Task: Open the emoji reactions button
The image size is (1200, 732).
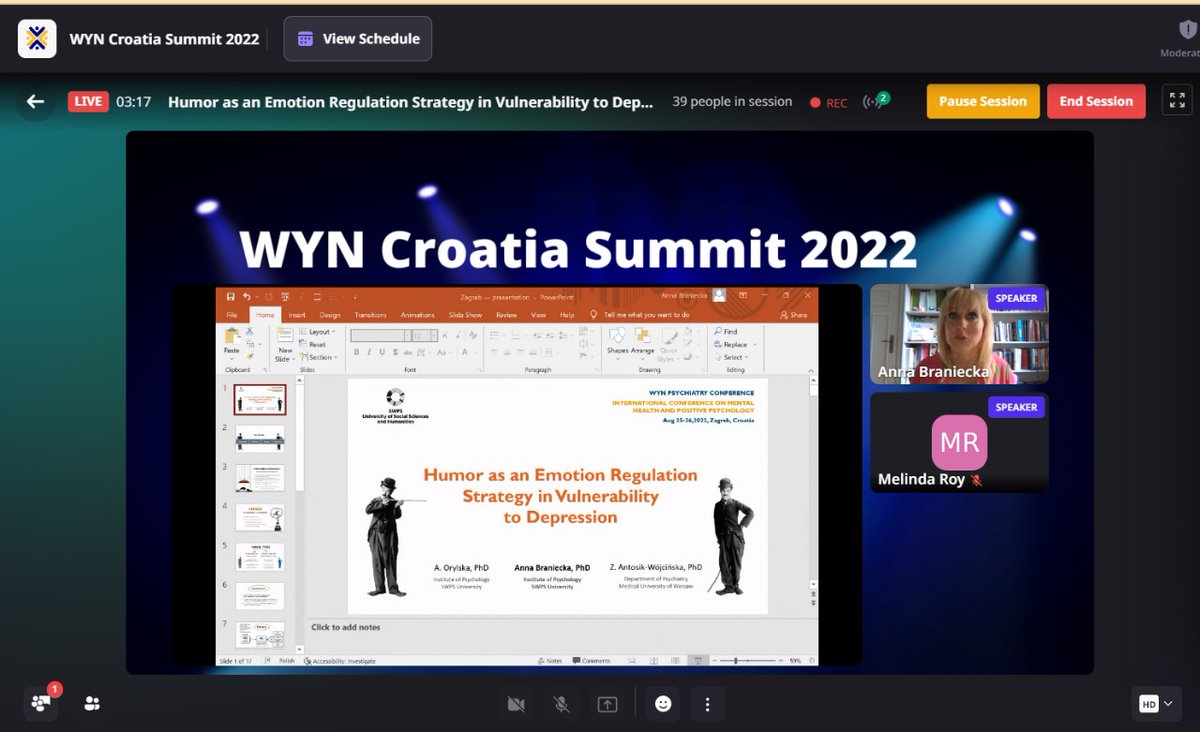Action: click(x=662, y=704)
